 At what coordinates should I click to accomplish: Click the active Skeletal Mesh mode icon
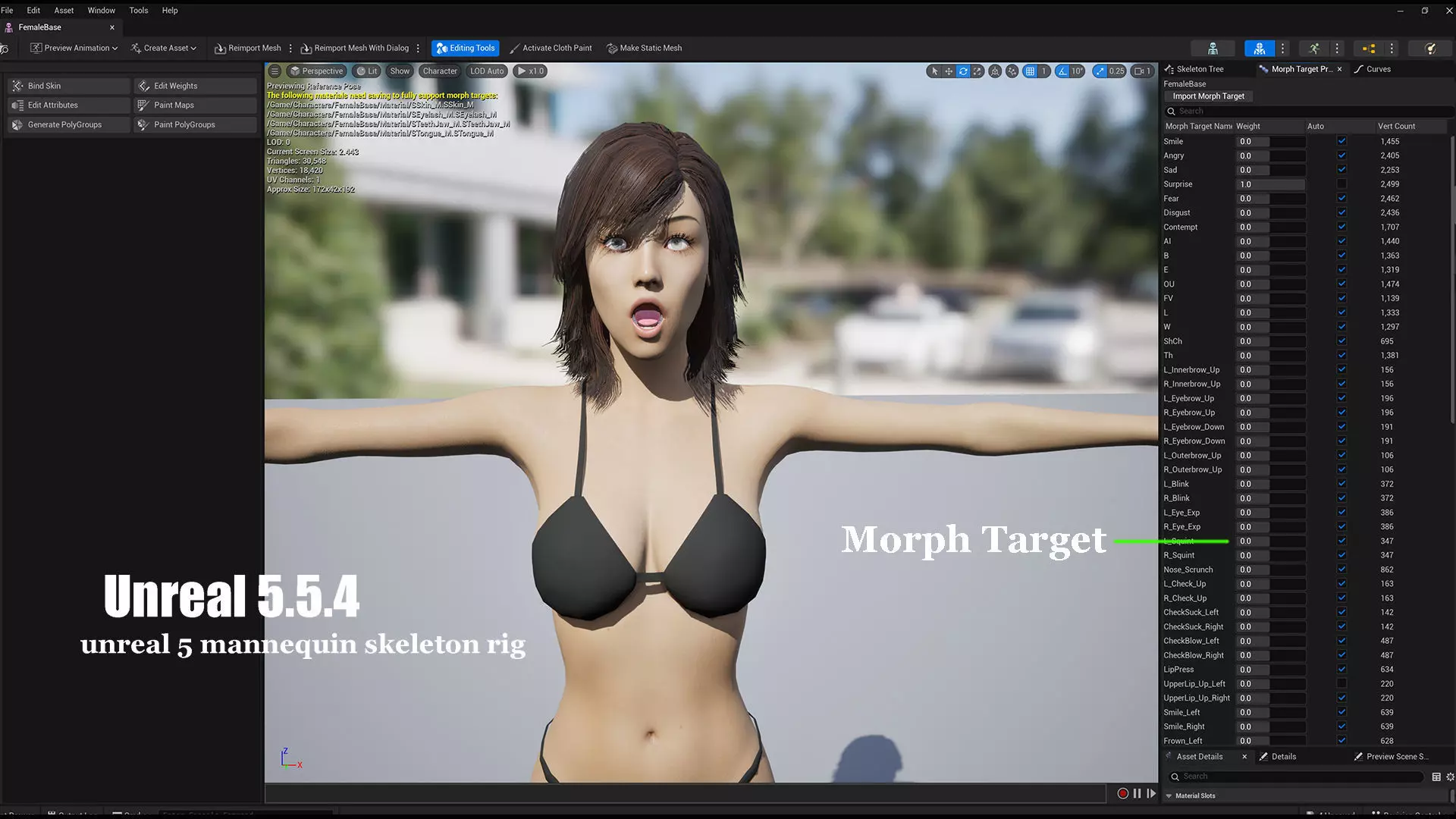pyautogui.click(x=1260, y=48)
